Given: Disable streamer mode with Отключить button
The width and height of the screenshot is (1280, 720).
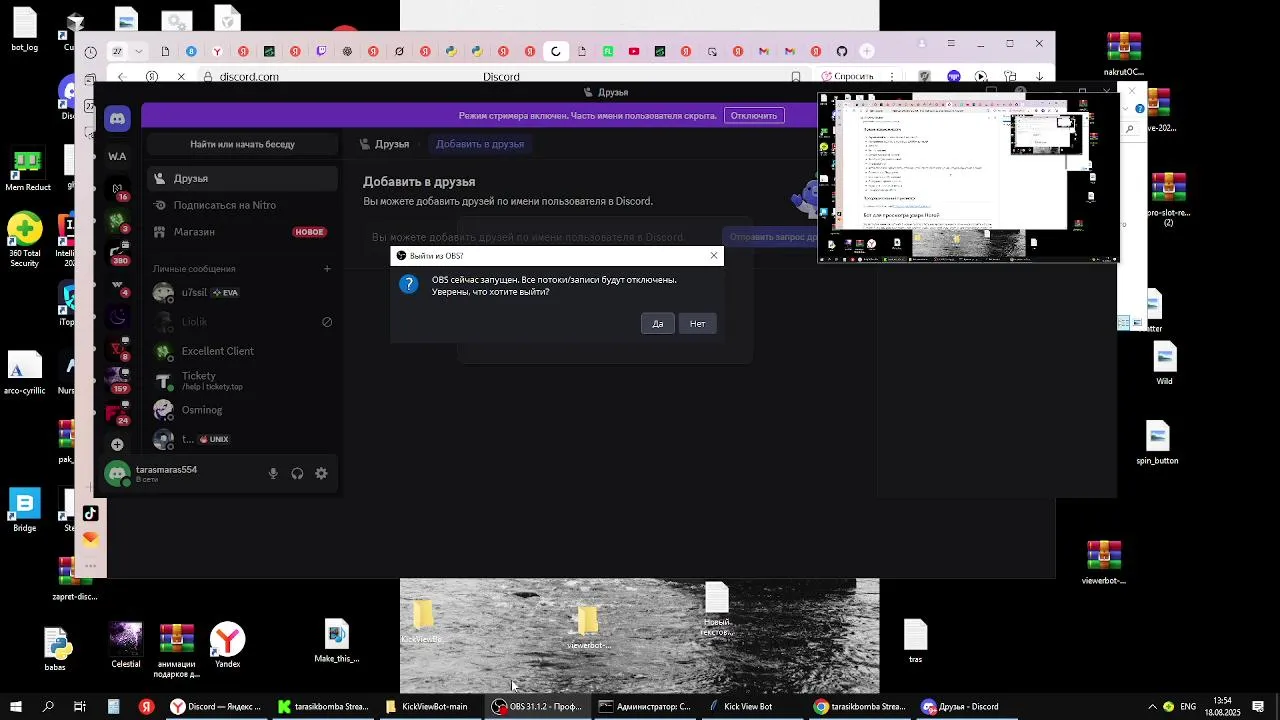Looking at the screenshot, I should pyautogui.click(x=754, y=115).
